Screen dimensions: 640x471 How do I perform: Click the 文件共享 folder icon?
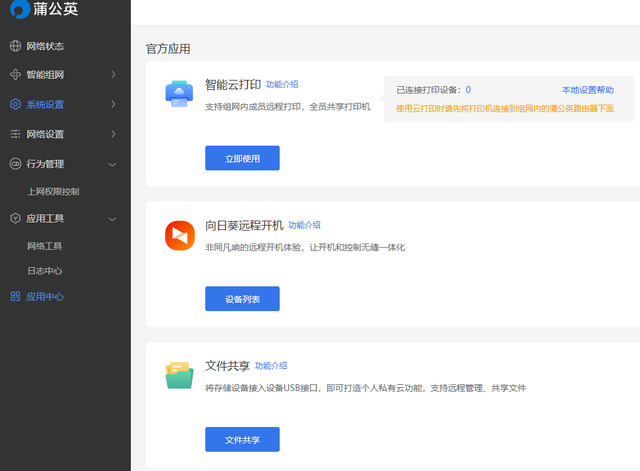(180, 375)
